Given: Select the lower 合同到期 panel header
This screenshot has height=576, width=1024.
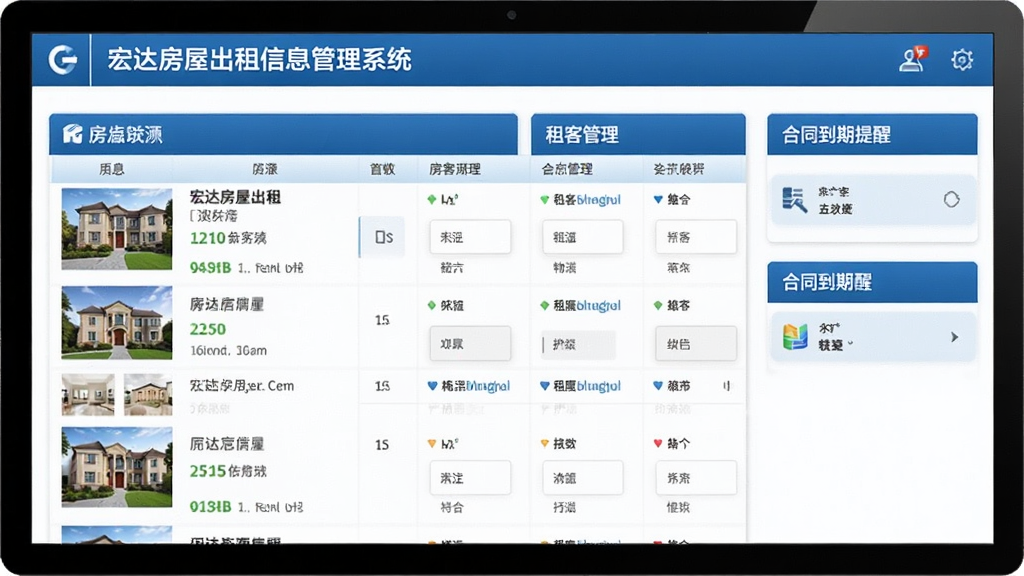Looking at the screenshot, I should 872,282.
